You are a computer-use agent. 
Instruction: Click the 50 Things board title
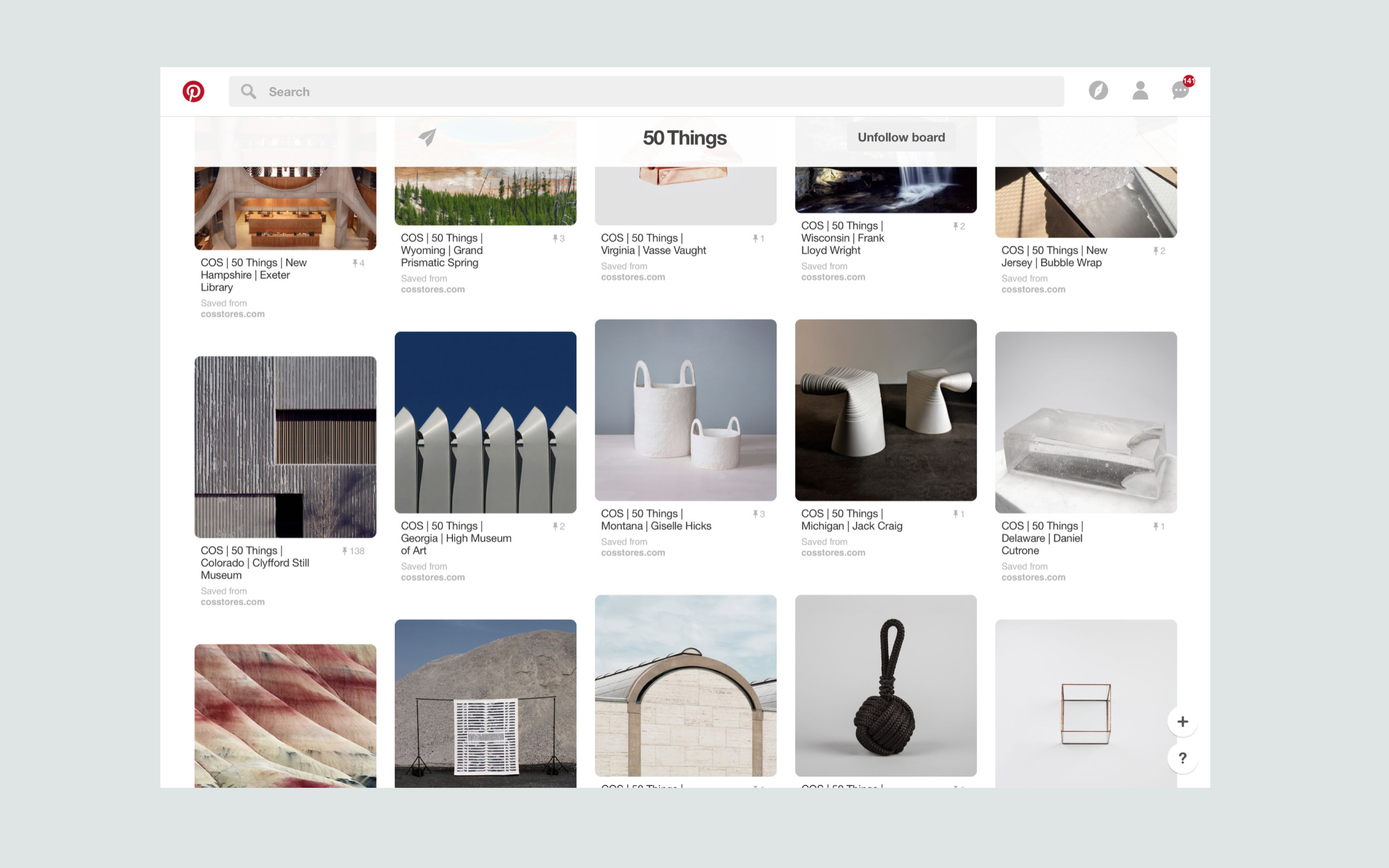(685, 138)
